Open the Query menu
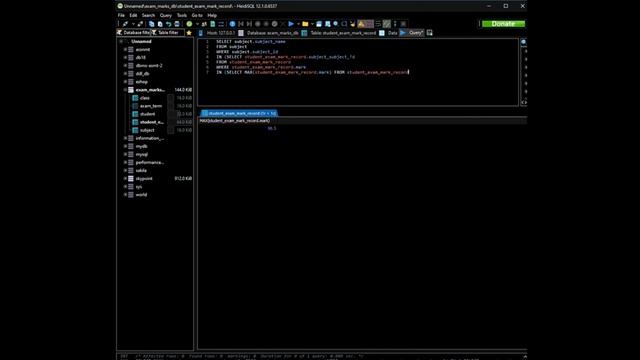 tap(166, 15)
